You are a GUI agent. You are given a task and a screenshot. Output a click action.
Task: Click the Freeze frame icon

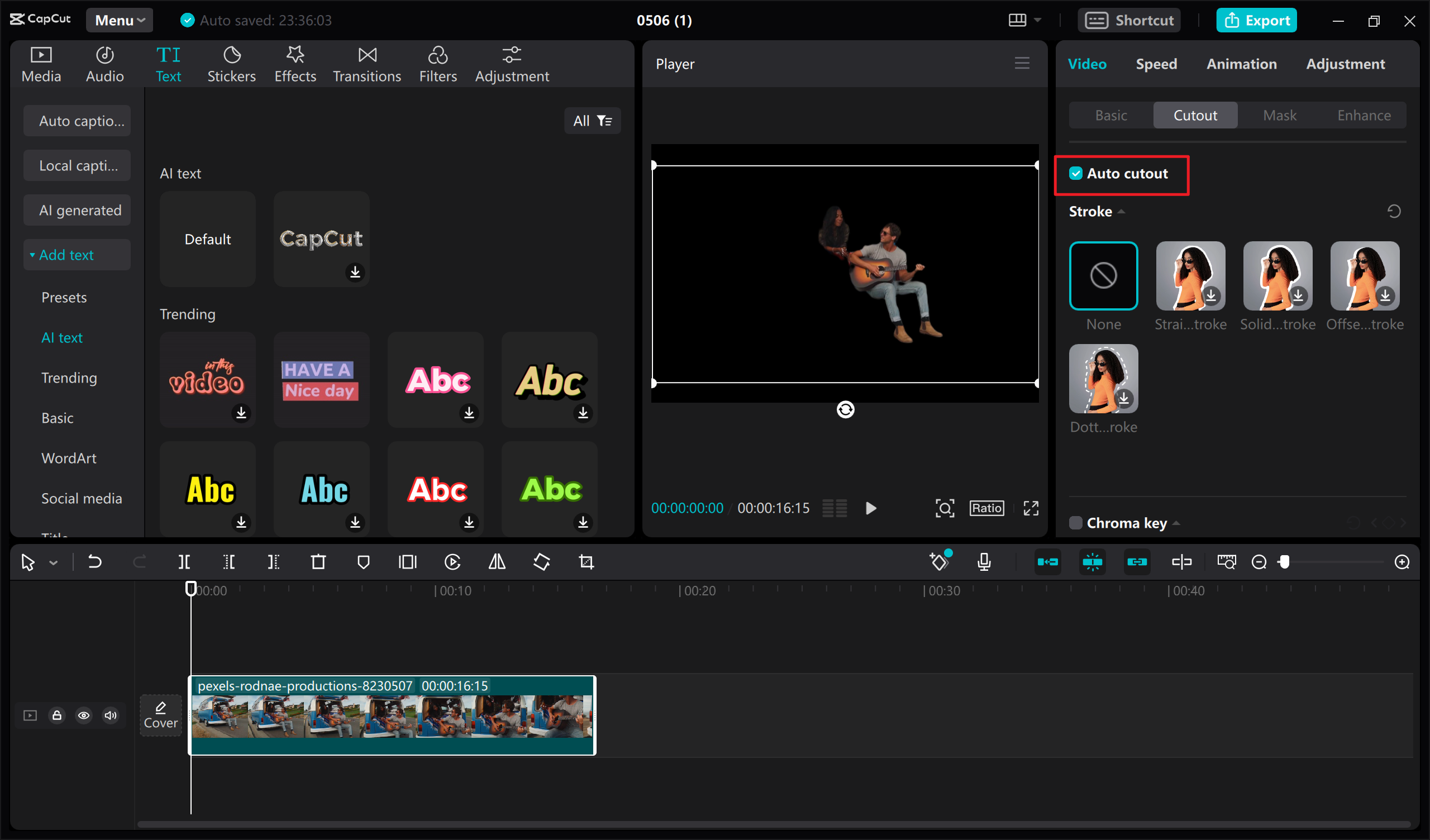tap(407, 562)
